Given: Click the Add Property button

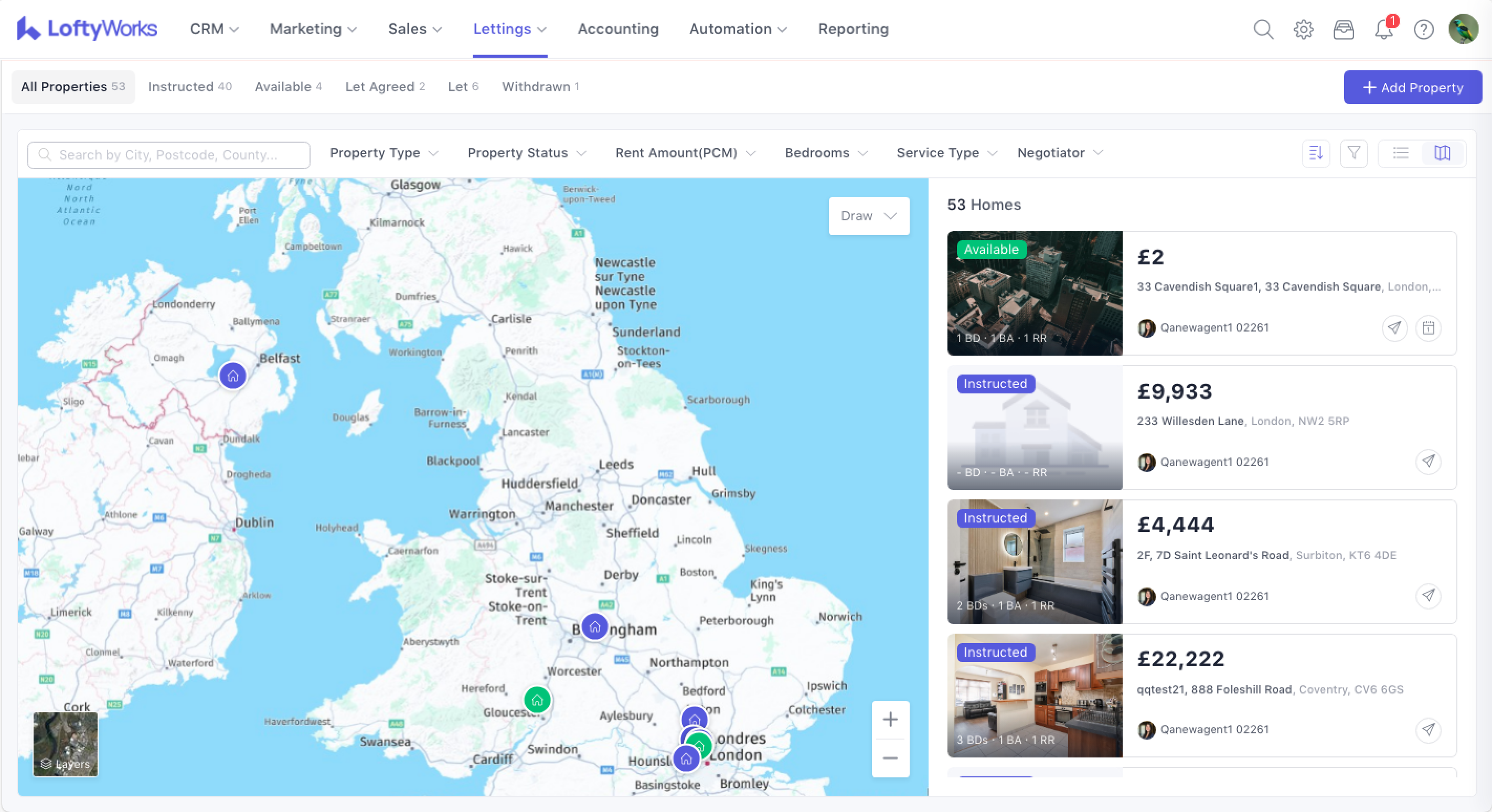Looking at the screenshot, I should point(1412,88).
